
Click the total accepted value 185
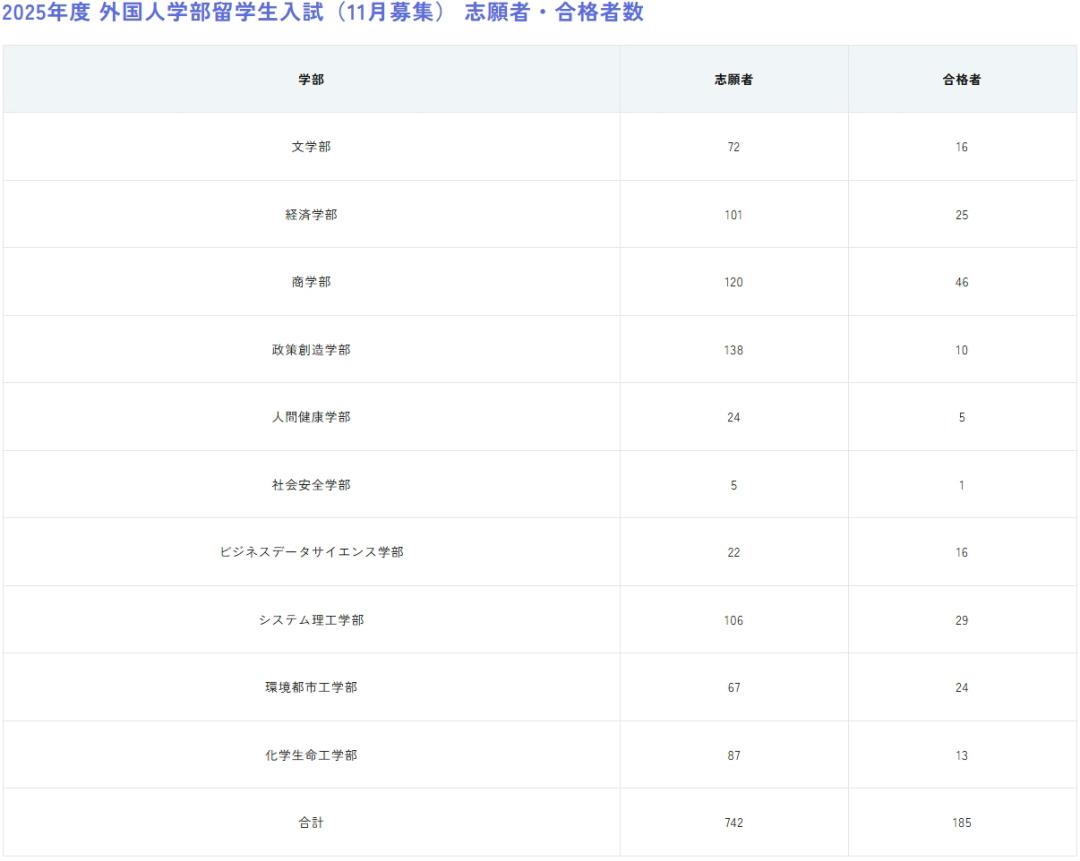tap(961, 823)
